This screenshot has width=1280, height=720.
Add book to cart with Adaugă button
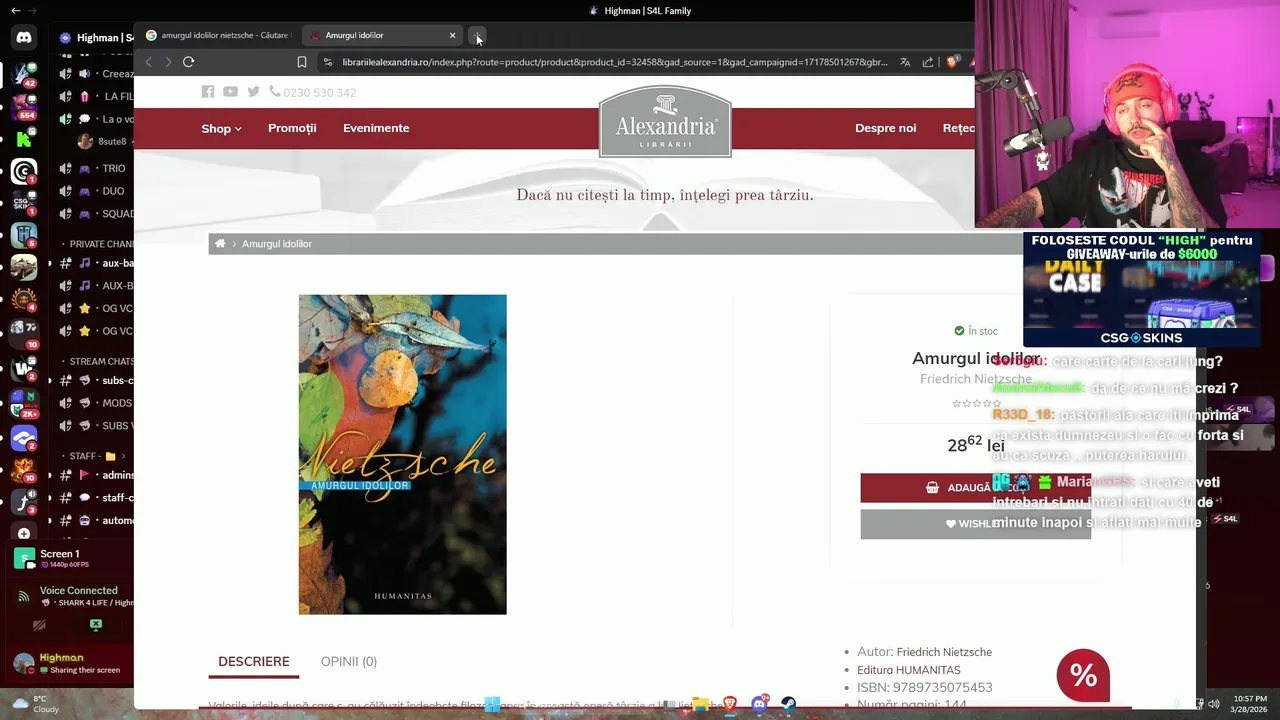975,488
